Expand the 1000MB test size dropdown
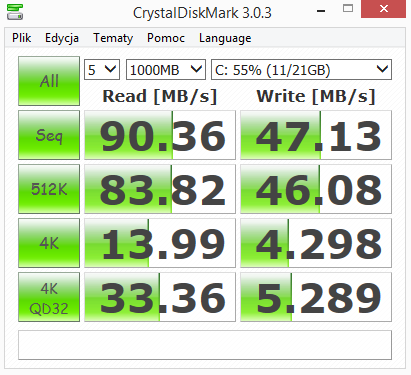Screen dimensions: 411x375 point(166,70)
